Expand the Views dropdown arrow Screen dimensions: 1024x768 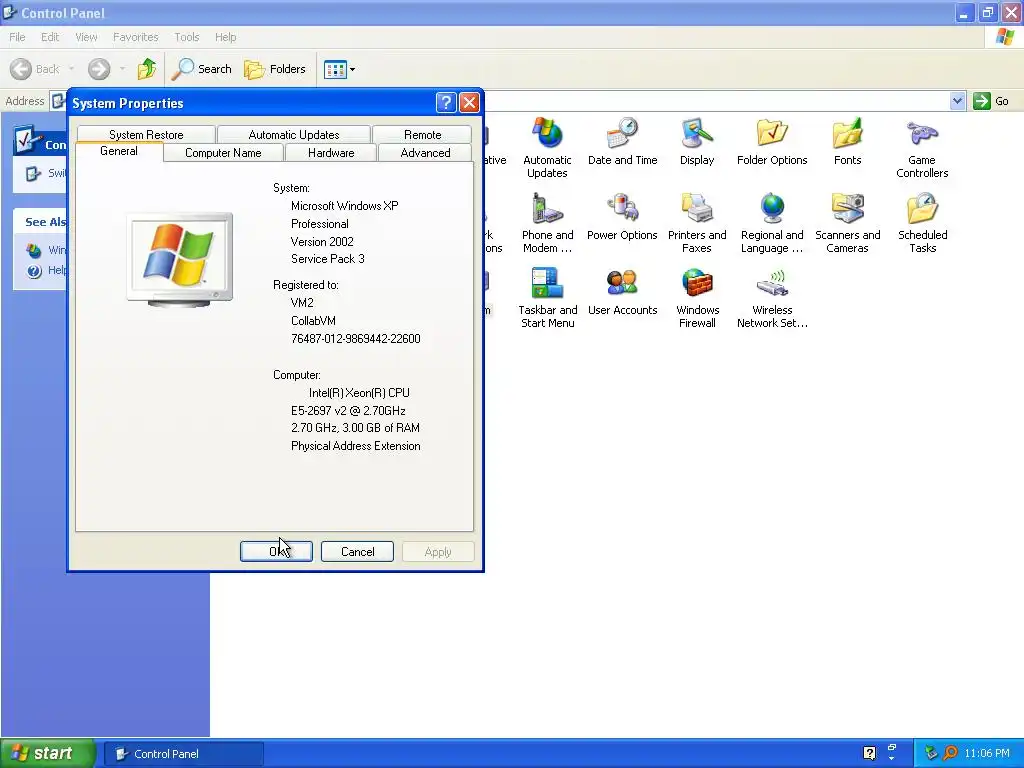[x=353, y=69]
